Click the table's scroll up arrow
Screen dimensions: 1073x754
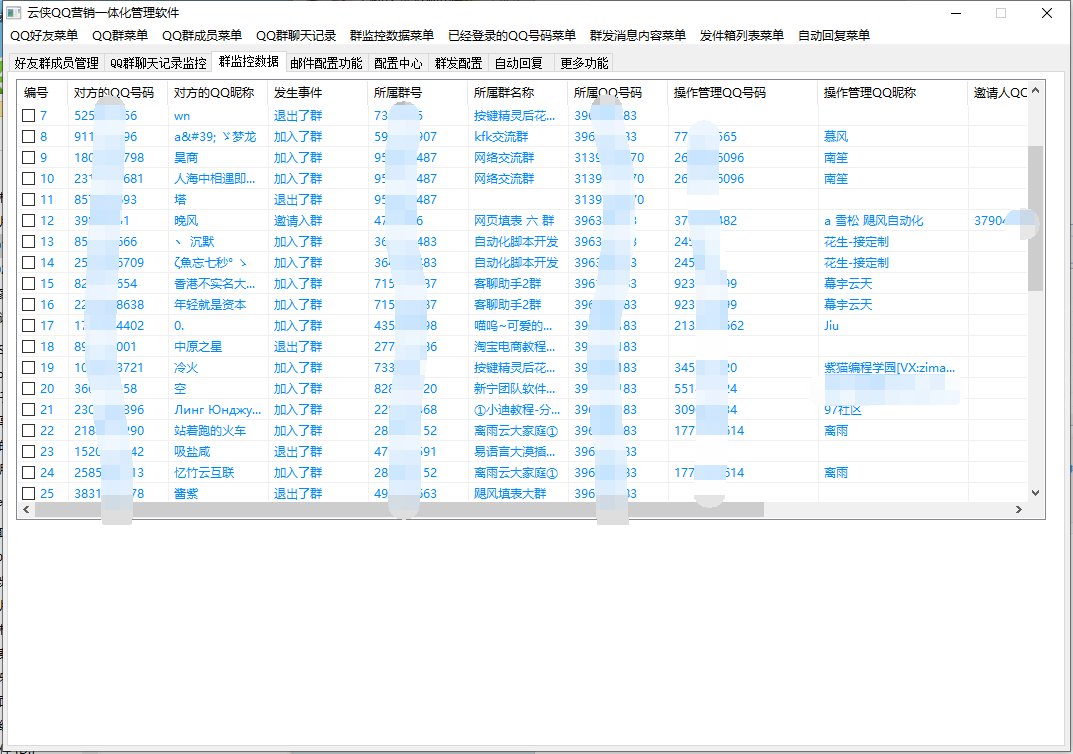(1035, 90)
